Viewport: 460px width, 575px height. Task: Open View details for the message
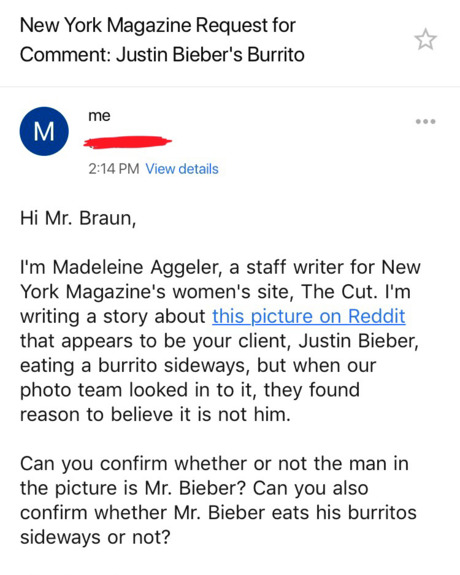tap(182, 169)
